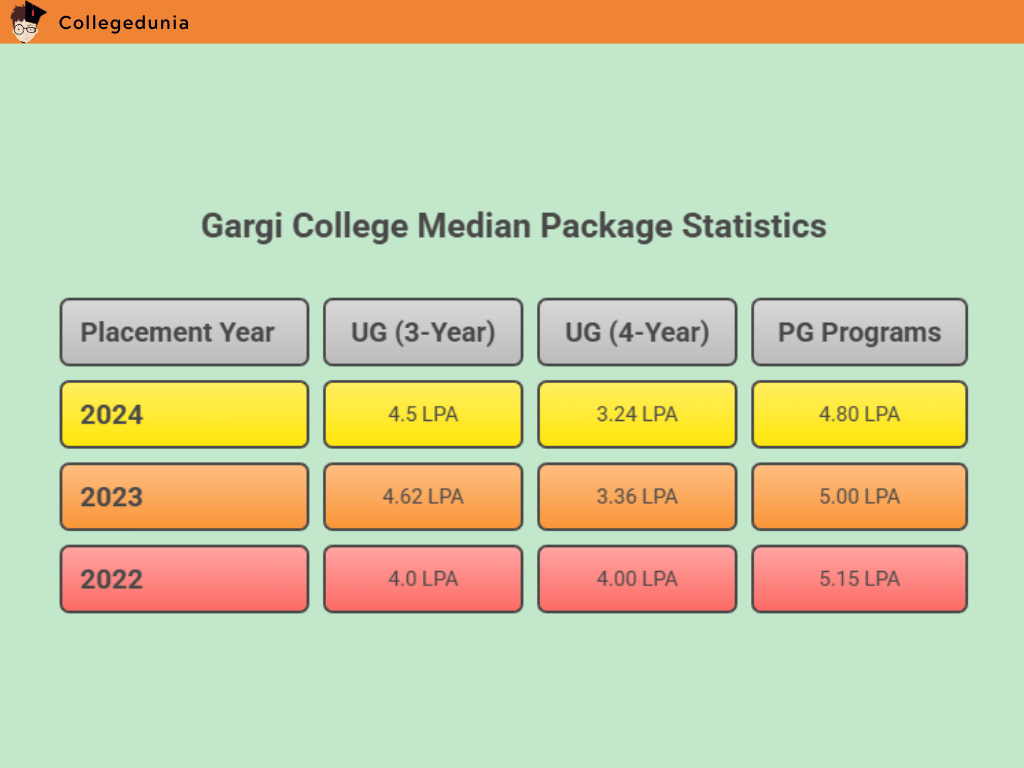
Task: Select the Placement Year header cell
Action: 184,332
